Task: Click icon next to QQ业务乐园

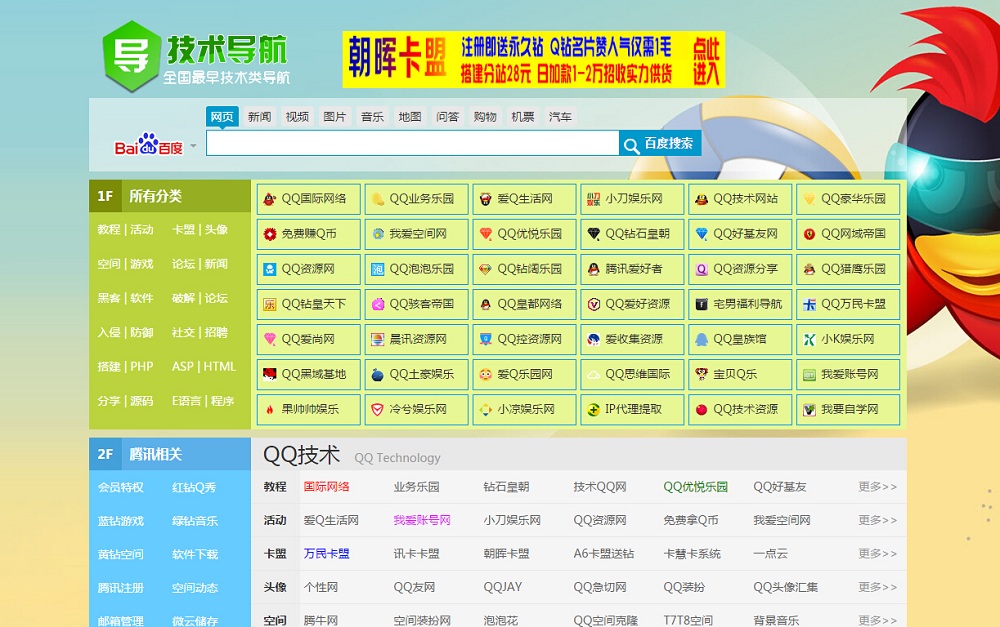Action: point(378,199)
